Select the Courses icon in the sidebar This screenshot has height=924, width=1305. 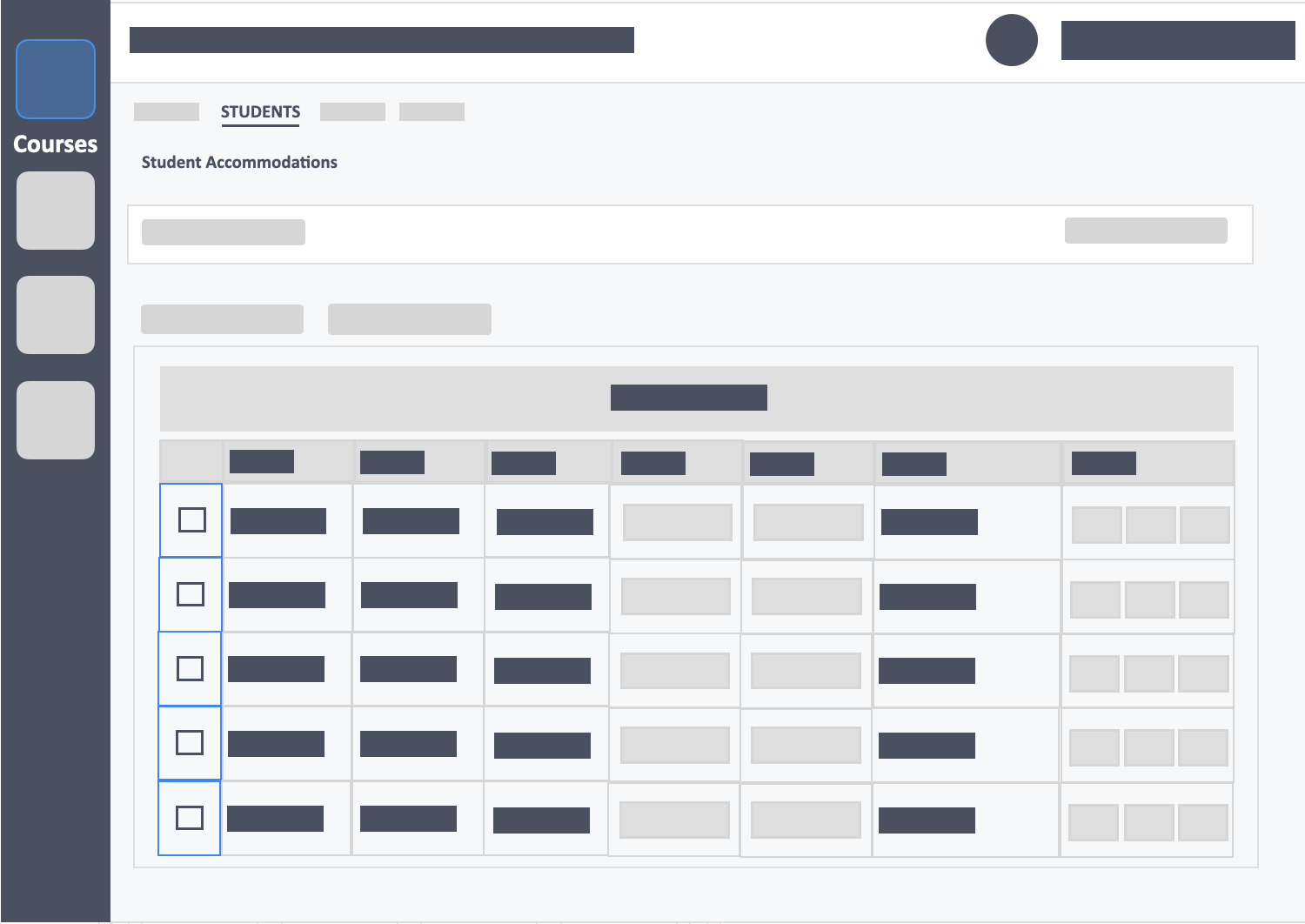tap(55, 79)
